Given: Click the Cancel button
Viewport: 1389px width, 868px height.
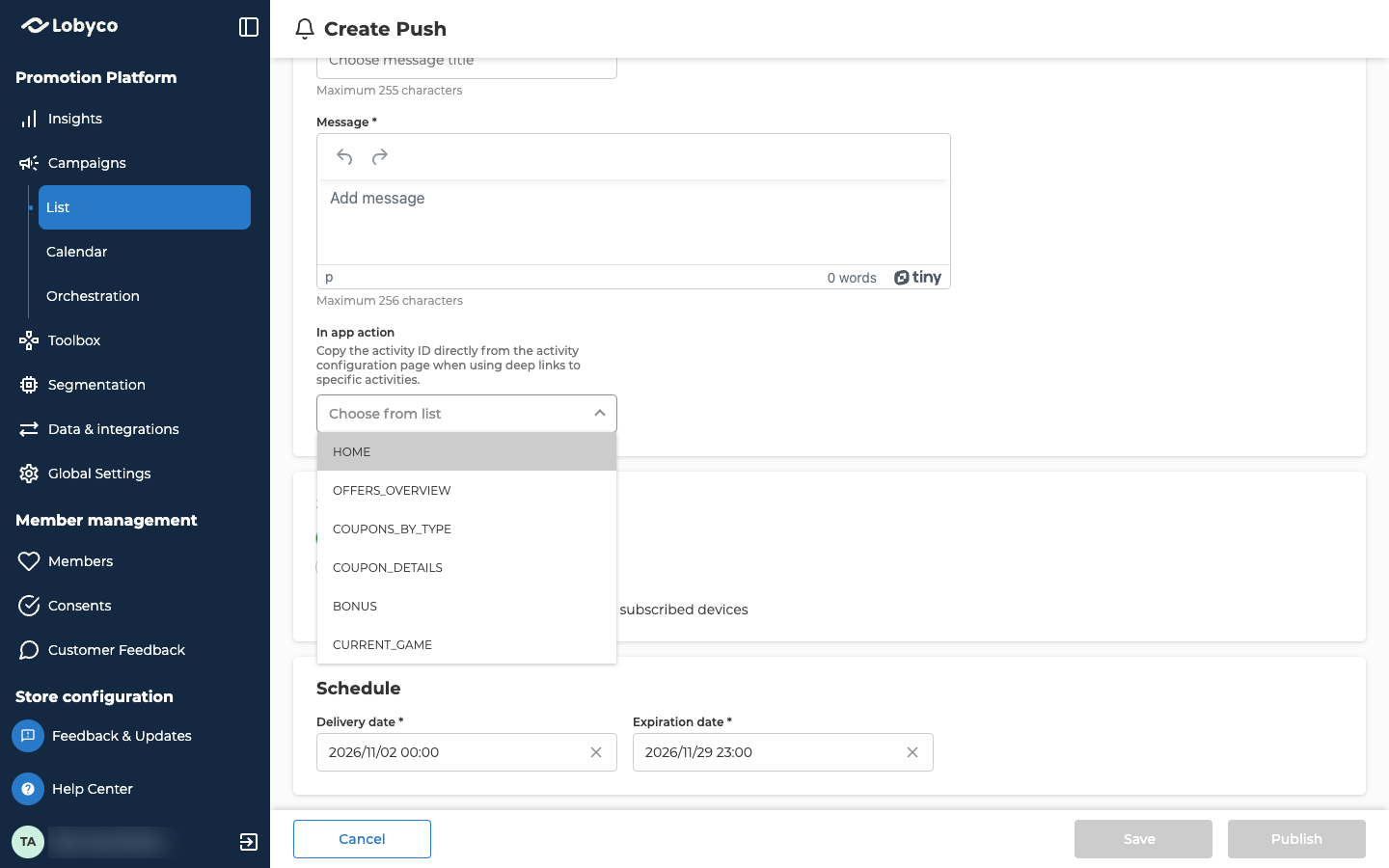Looking at the screenshot, I should pos(362,839).
